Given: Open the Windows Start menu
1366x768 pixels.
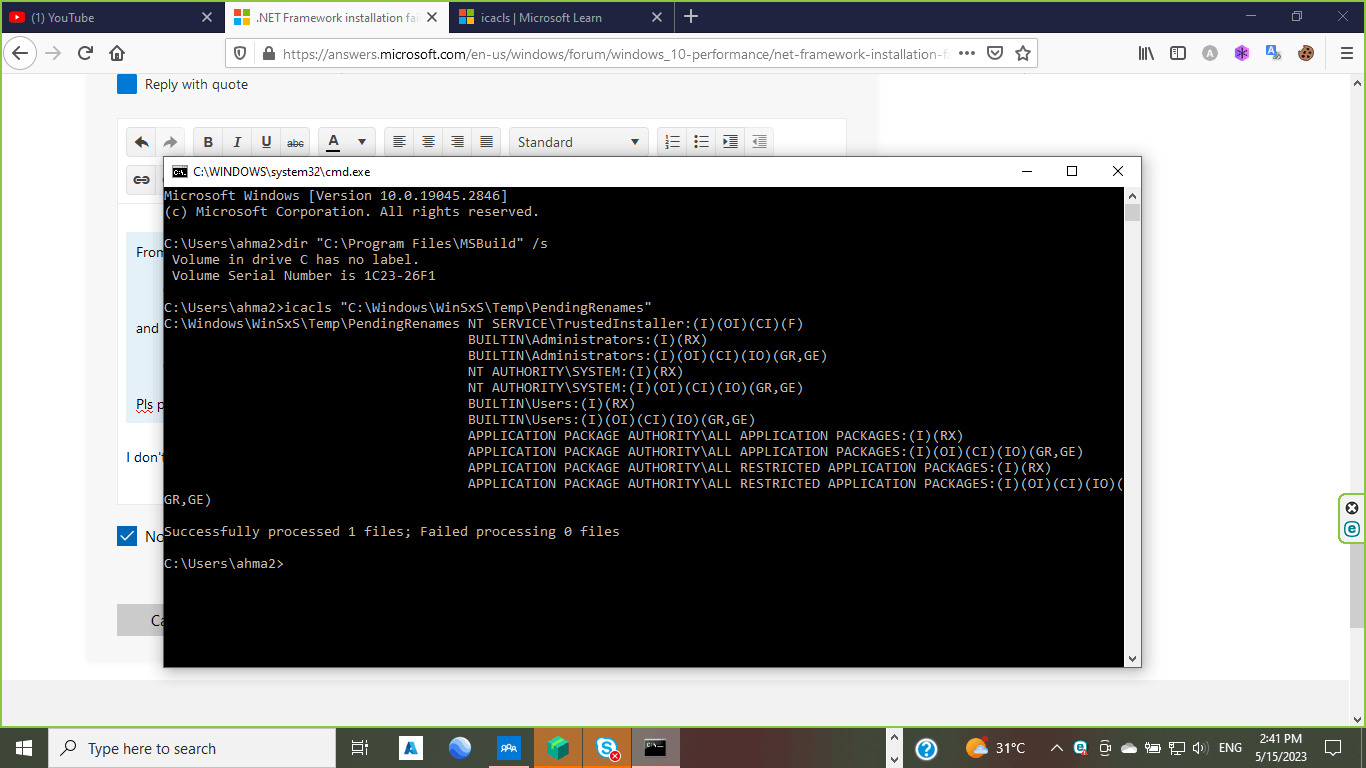Looking at the screenshot, I should click(x=24, y=748).
